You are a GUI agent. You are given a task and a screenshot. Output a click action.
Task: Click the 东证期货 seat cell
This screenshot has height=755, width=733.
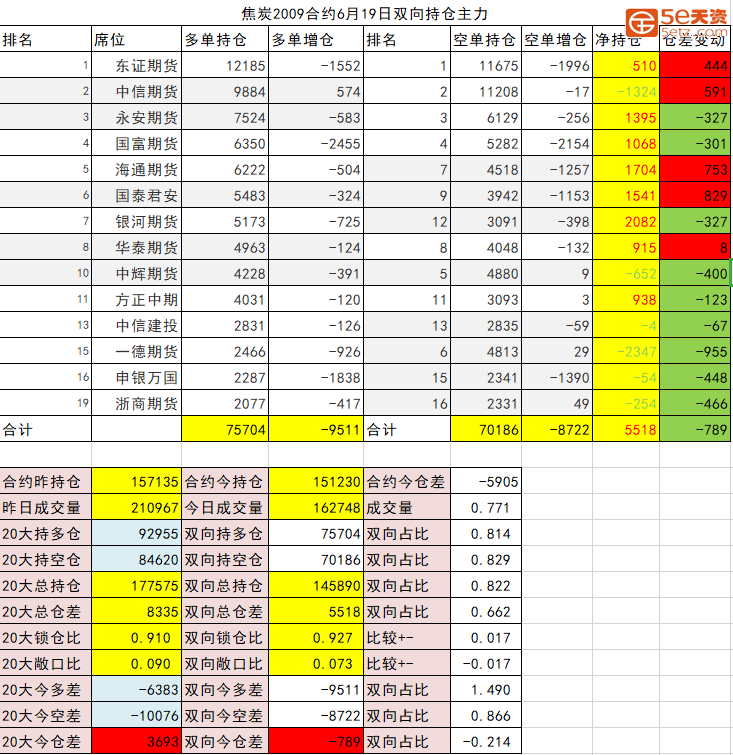[x=136, y=65]
